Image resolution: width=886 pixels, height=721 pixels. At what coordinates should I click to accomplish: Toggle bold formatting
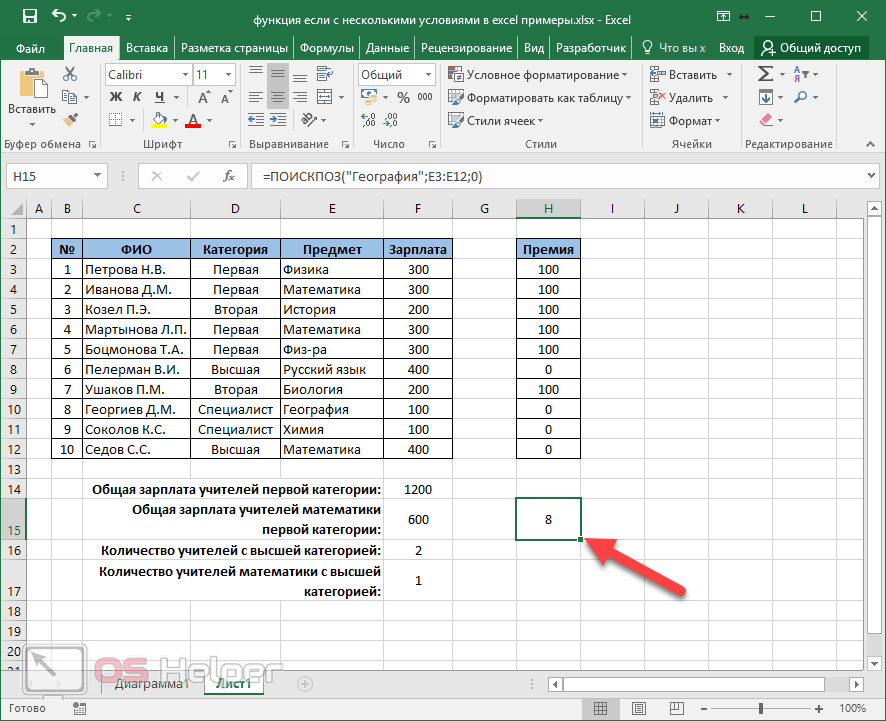tap(116, 97)
